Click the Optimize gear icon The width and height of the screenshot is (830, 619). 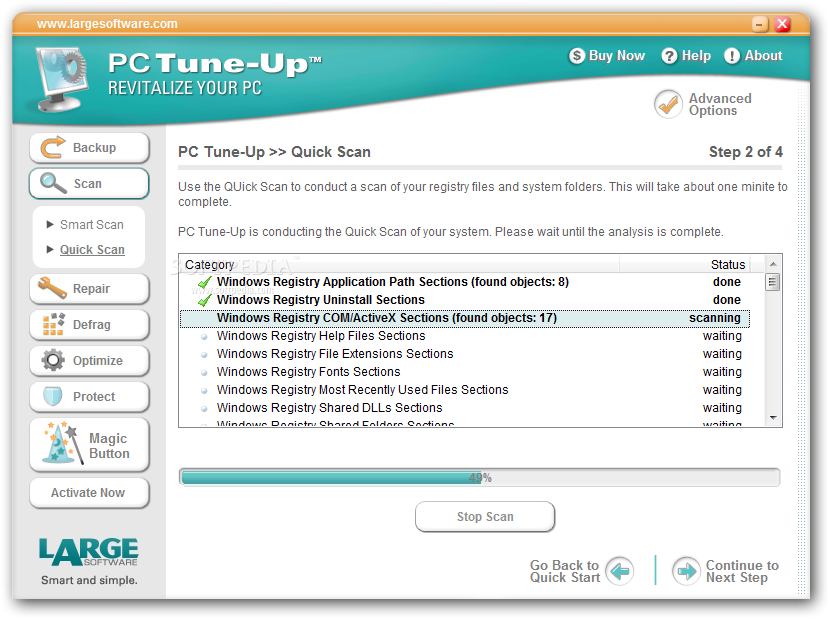click(x=53, y=360)
